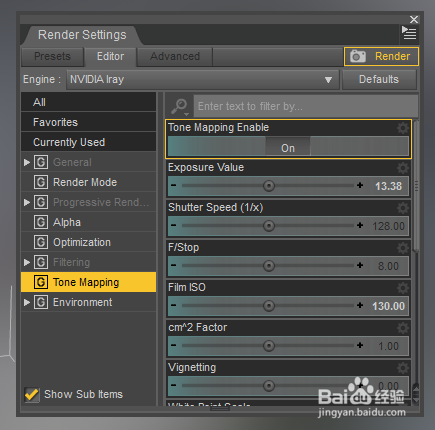The height and width of the screenshot is (430, 435).
Task: Click the filter text input field
Action: [306, 106]
